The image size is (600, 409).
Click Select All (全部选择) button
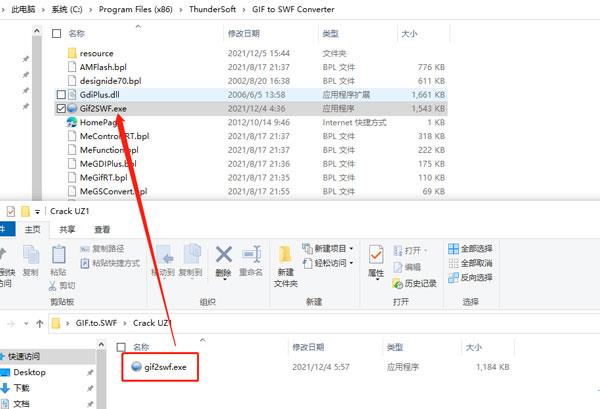point(475,248)
